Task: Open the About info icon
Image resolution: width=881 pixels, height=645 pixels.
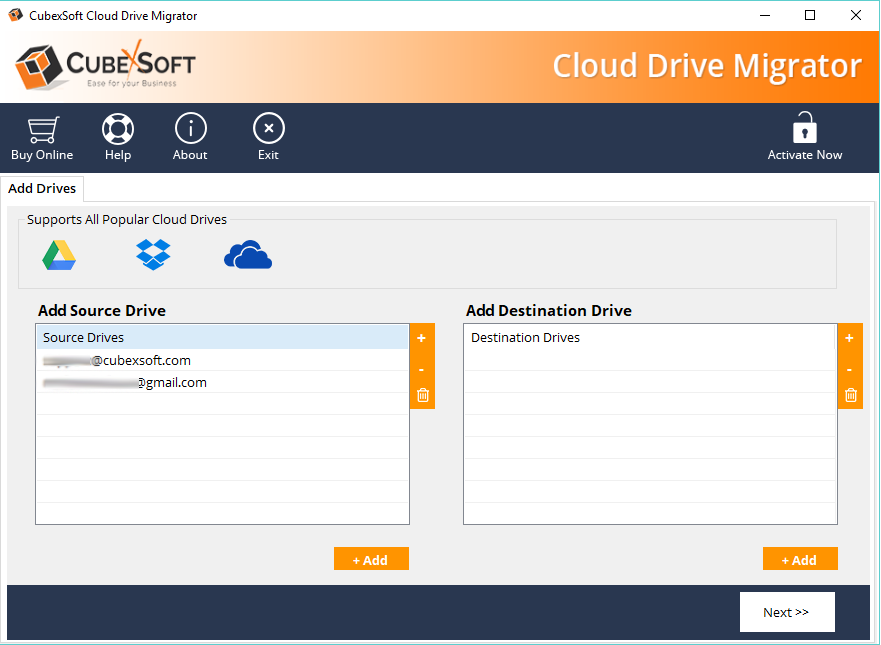Action: coord(190,130)
